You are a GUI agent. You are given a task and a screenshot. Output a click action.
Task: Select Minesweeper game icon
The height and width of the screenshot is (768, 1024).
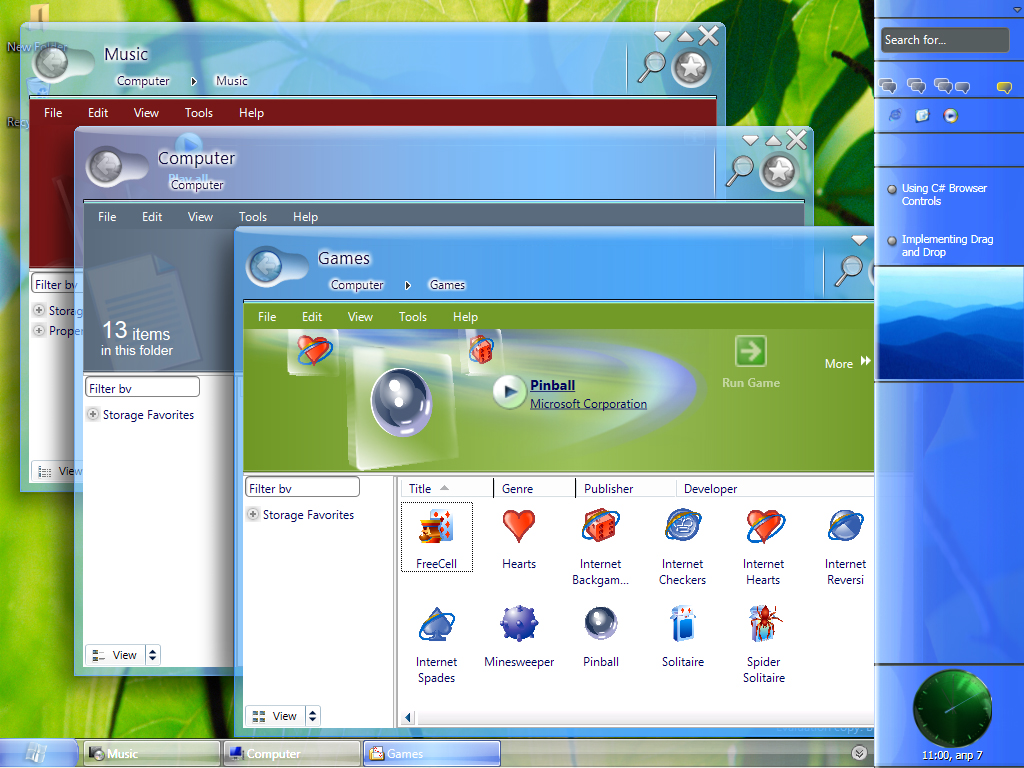tap(519, 624)
